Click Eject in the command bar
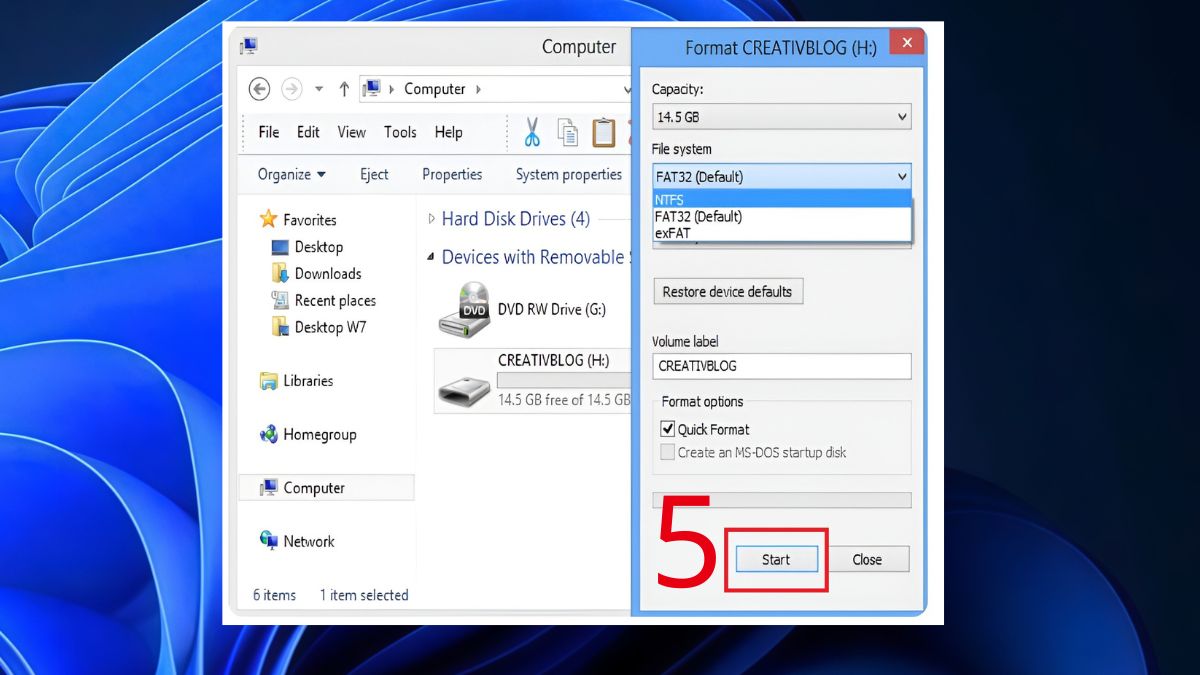1200x675 pixels. (374, 174)
